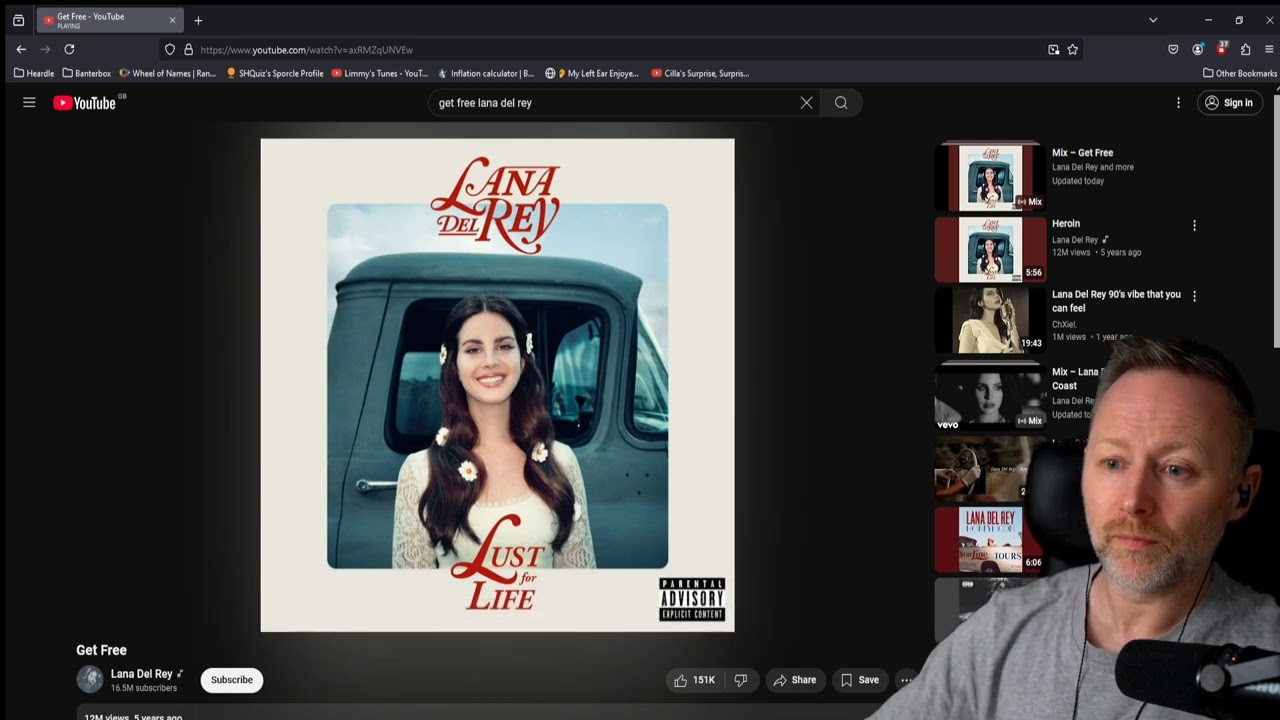Screen dimensions: 1280x720
Task: Play Lana Del Rey 90's vibe thumbnail
Action: (990, 320)
